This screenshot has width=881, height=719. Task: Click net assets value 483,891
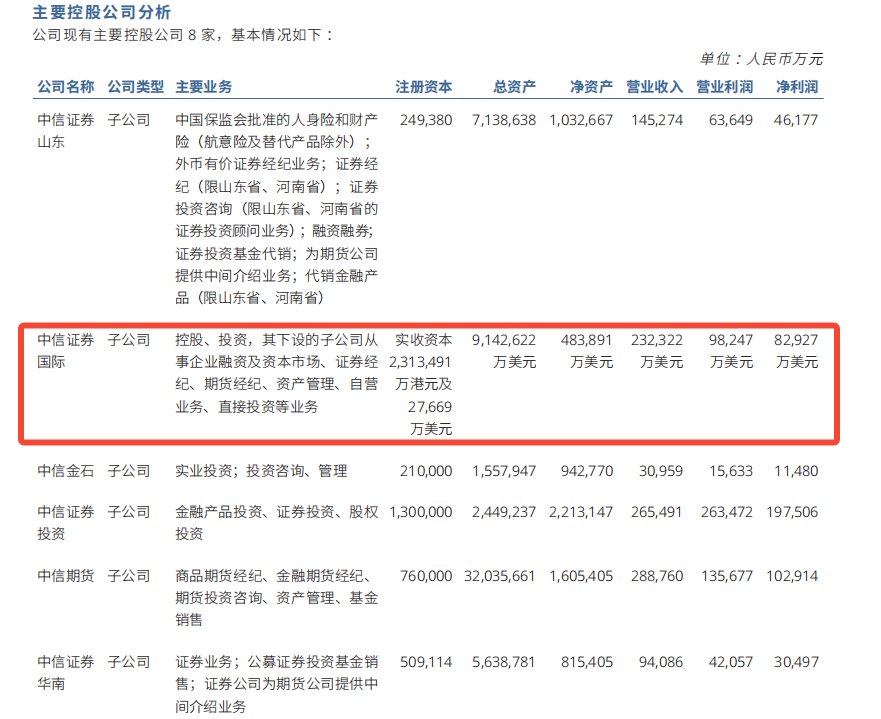pyautogui.click(x=587, y=340)
